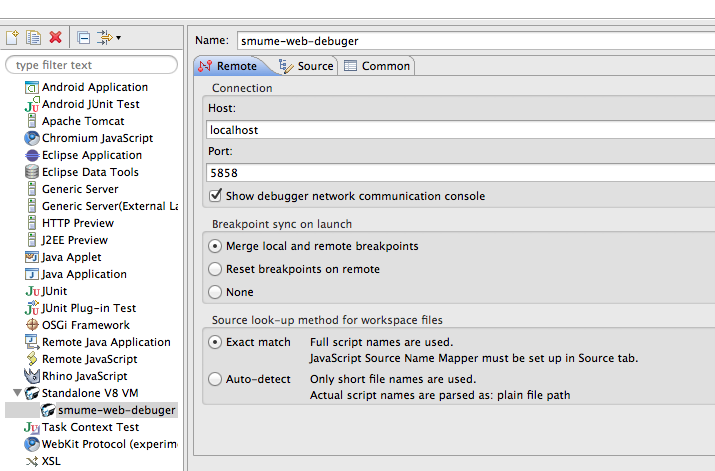Collapse the Standalone V8 VM tree node

point(17,393)
